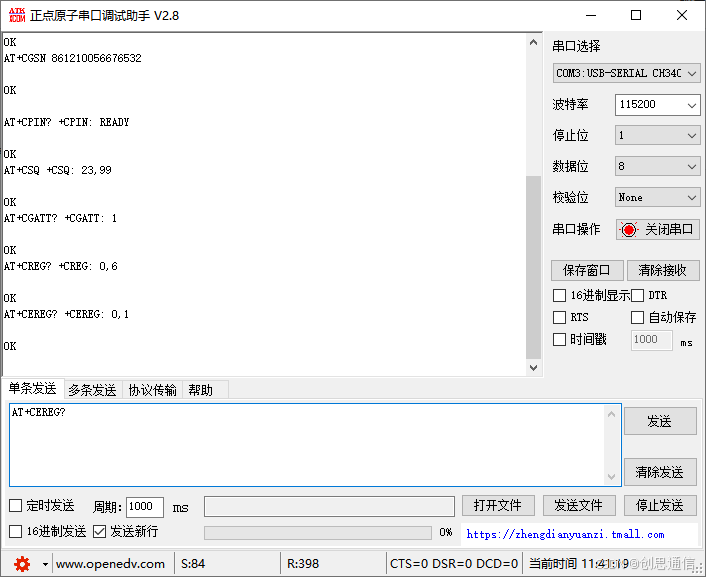This screenshot has height=577, width=706.
Task: Click receive area scroll up arrow
Action: [x=534, y=43]
